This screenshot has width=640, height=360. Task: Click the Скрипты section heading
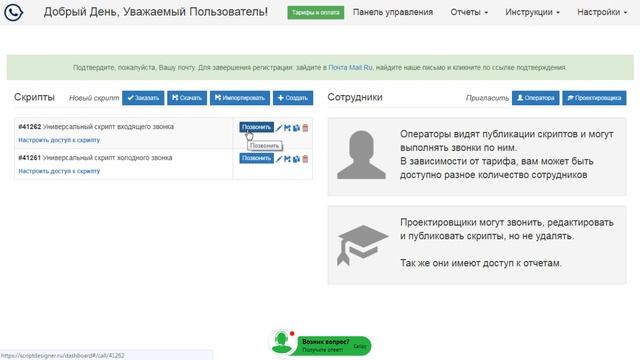(34, 97)
